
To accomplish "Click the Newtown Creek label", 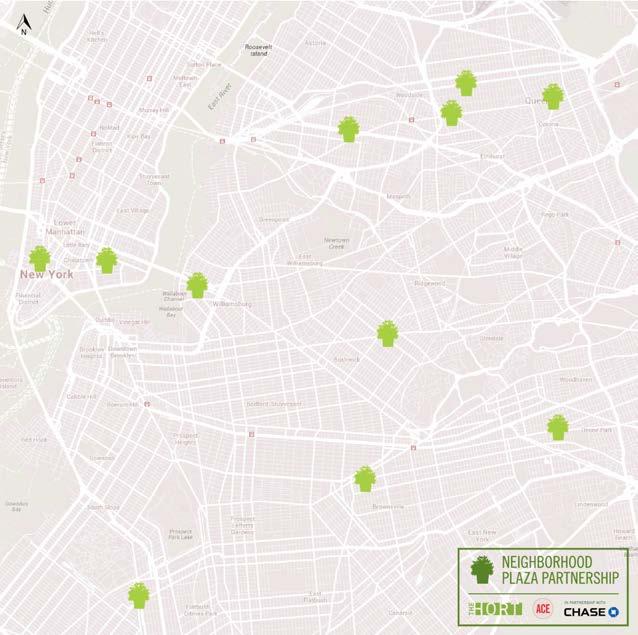I will (336, 243).
